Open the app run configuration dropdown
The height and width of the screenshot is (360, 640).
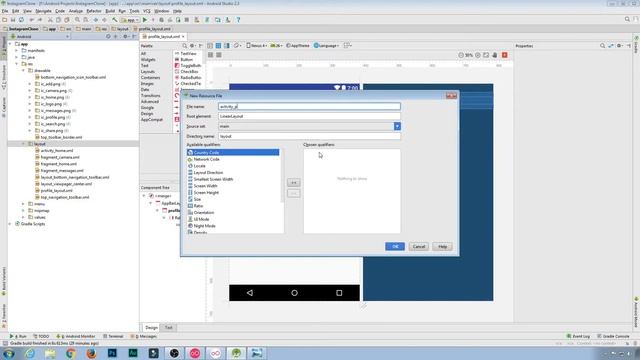pyautogui.click(x=131, y=20)
